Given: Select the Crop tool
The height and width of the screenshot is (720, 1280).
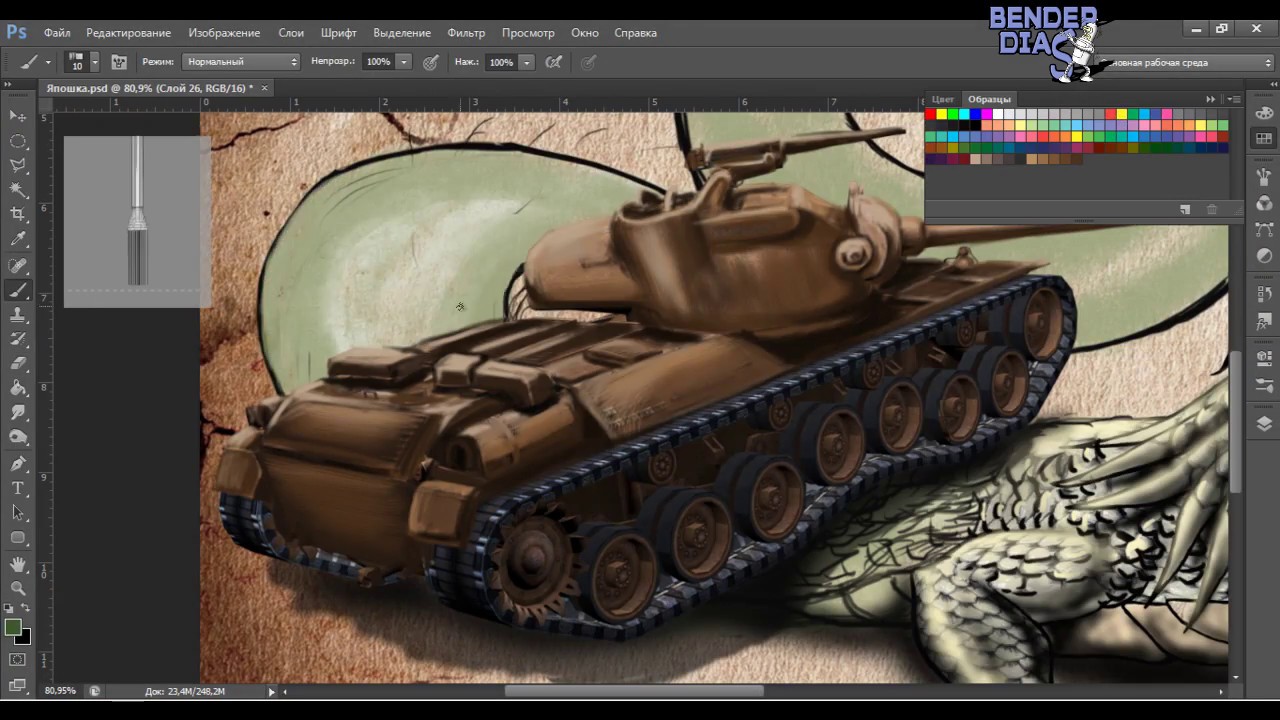Looking at the screenshot, I should pos(18,214).
